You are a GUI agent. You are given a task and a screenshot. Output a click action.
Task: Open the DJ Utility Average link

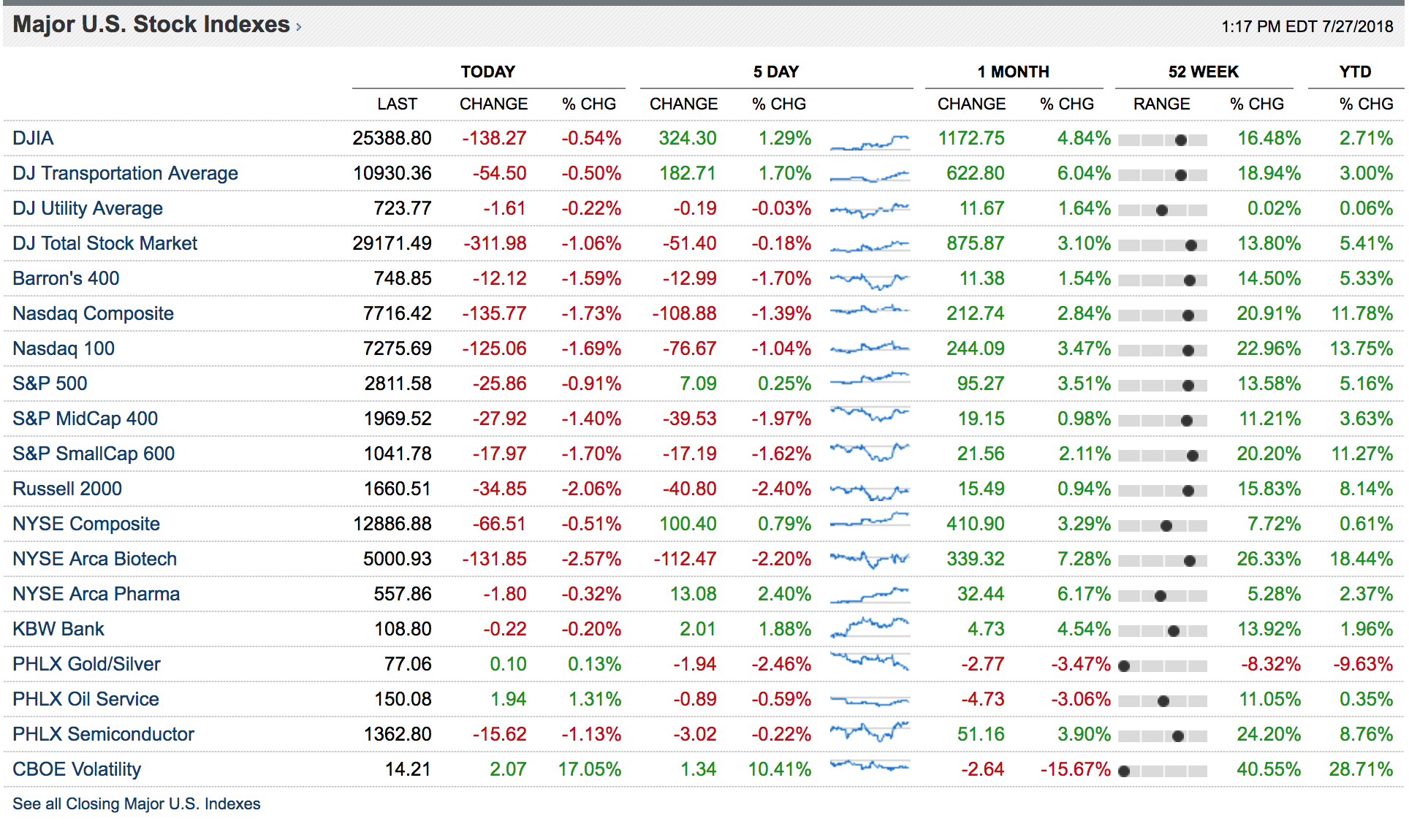click(x=88, y=208)
